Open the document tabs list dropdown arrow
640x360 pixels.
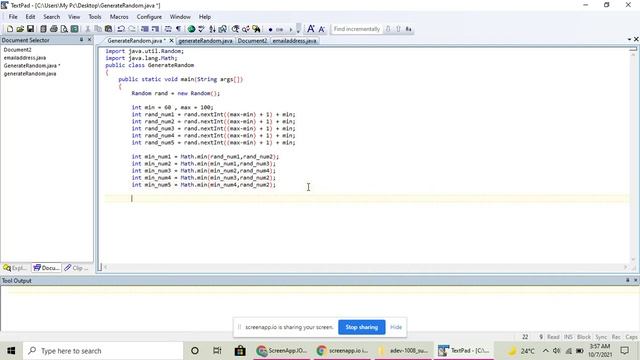tap(629, 39)
